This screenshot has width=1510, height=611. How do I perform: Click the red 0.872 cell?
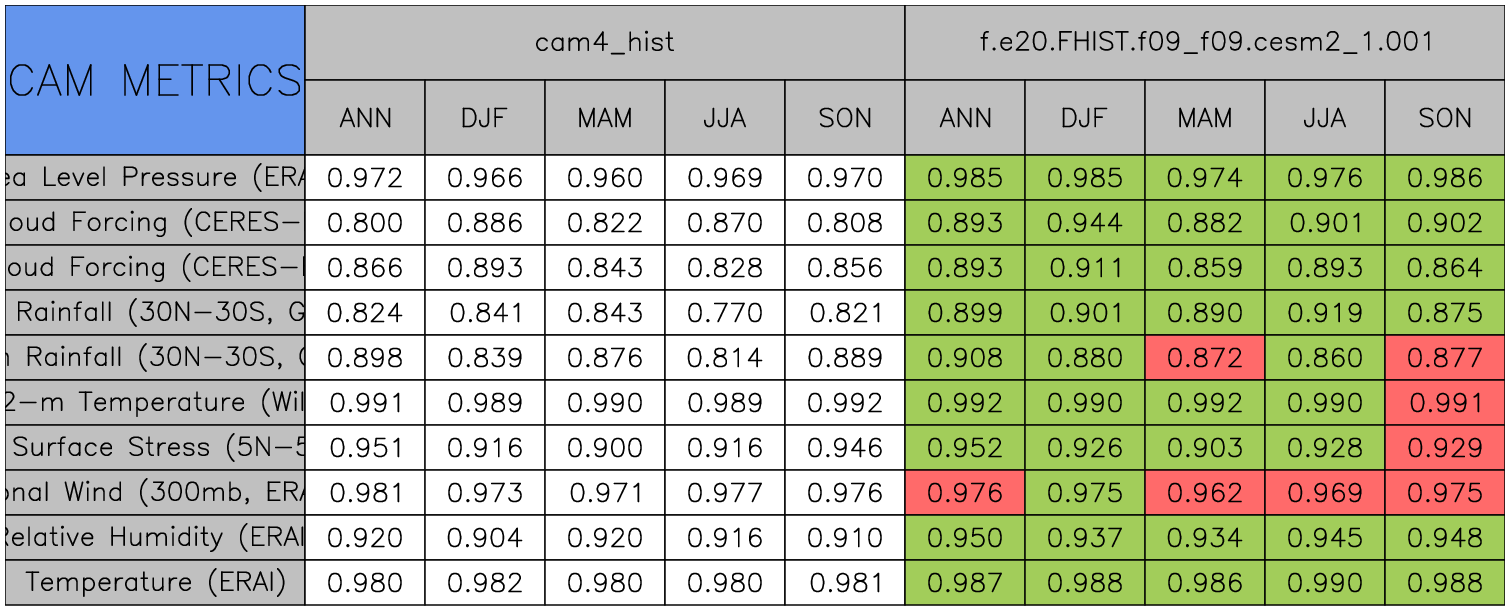click(x=1205, y=358)
